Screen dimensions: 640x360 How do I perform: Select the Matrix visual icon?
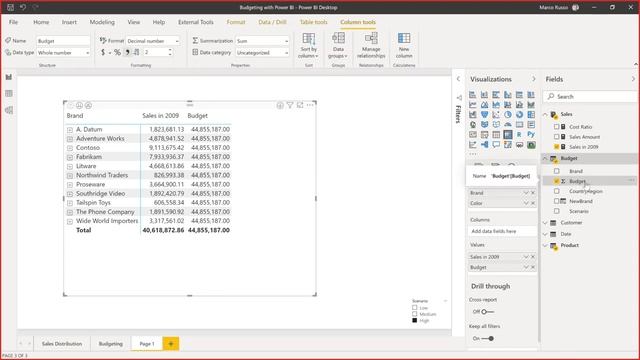[508, 134]
